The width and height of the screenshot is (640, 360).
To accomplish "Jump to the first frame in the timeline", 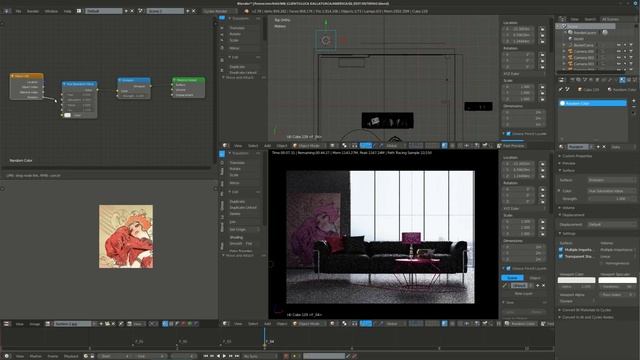I will point(205,356).
